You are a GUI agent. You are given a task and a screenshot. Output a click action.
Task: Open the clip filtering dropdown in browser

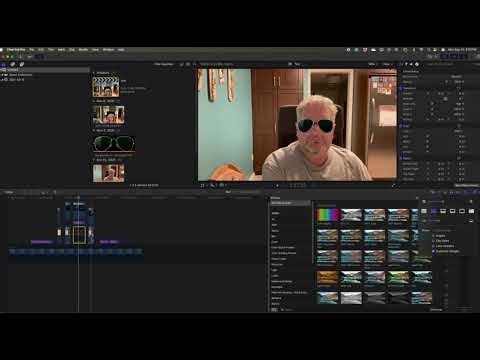165,64
